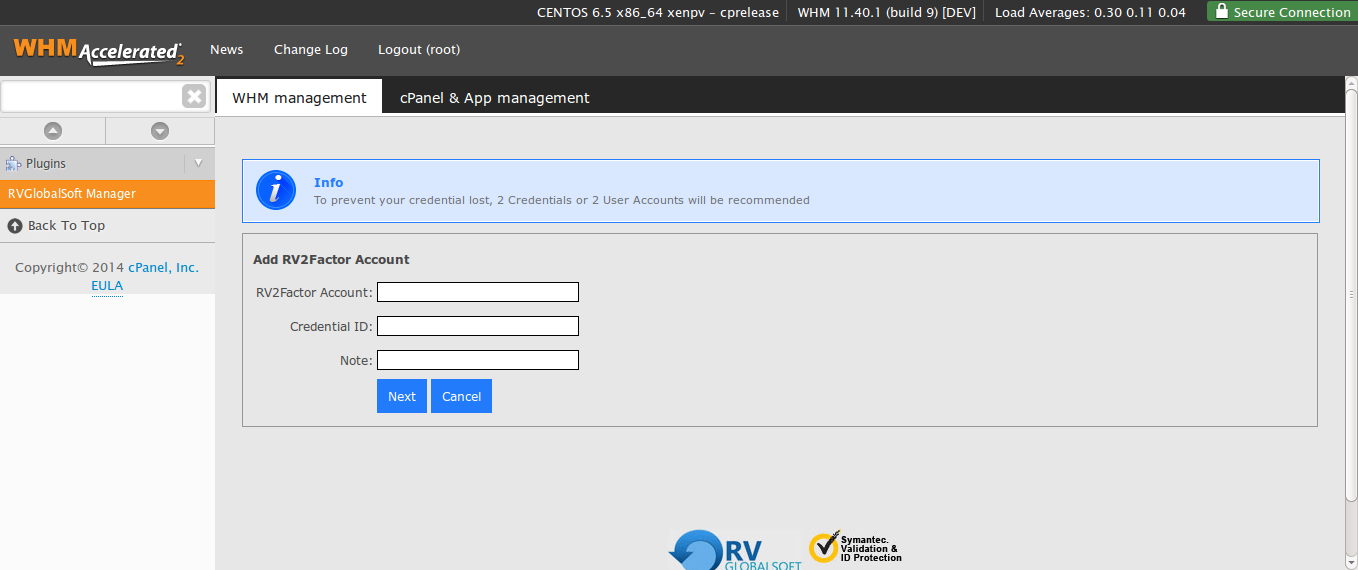The width and height of the screenshot is (1358, 570).
Task: Click the WHM Accelerated logo
Action: (x=98, y=51)
